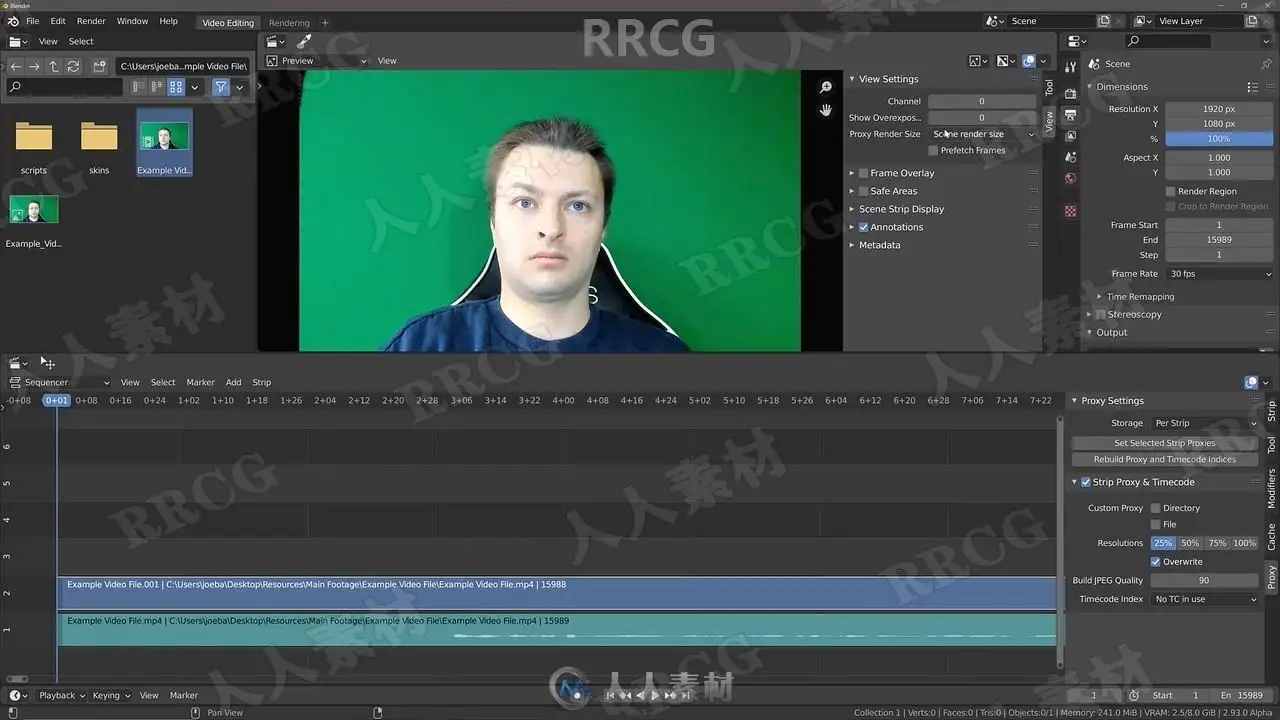Open the sequencer Strip menu
Screen dimensions: 1280x720
[262, 382]
